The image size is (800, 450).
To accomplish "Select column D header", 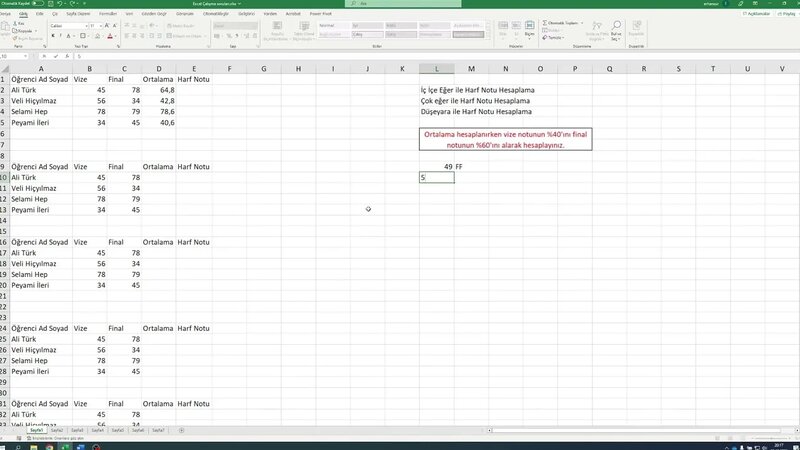I will 159,69.
